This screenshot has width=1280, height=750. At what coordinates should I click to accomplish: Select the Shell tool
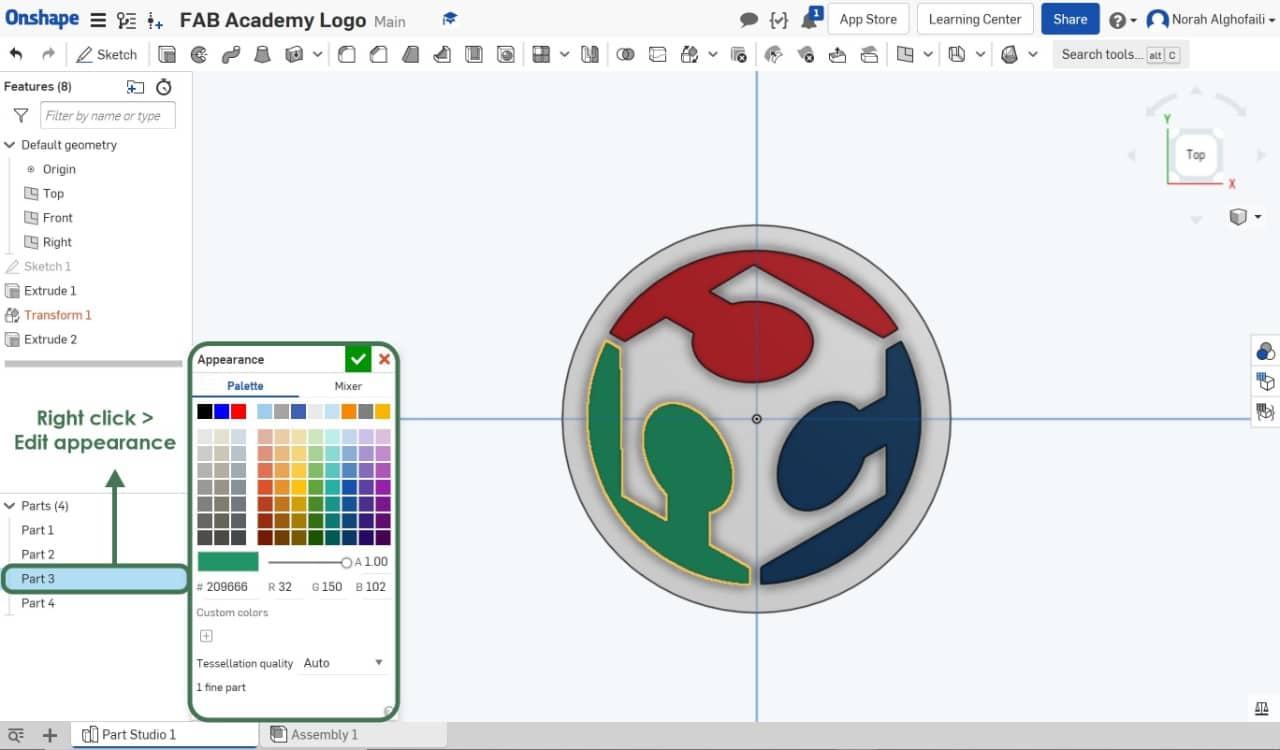pos(475,54)
